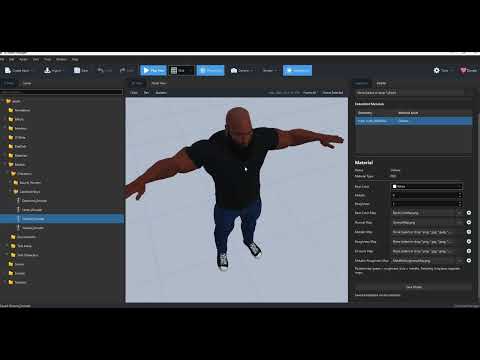This screenshot has width=480, height=360.
Task: Click the Donate heart icon
Action: point(463,70)
